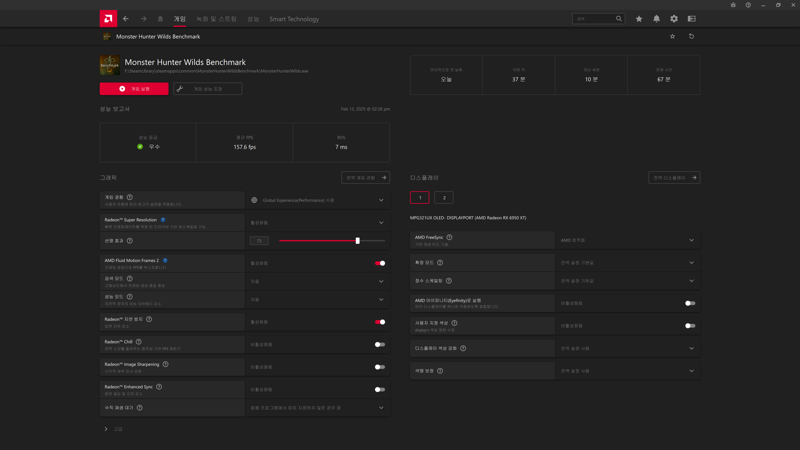
Task: Select display 2 tab
Action: coord(444,197)
